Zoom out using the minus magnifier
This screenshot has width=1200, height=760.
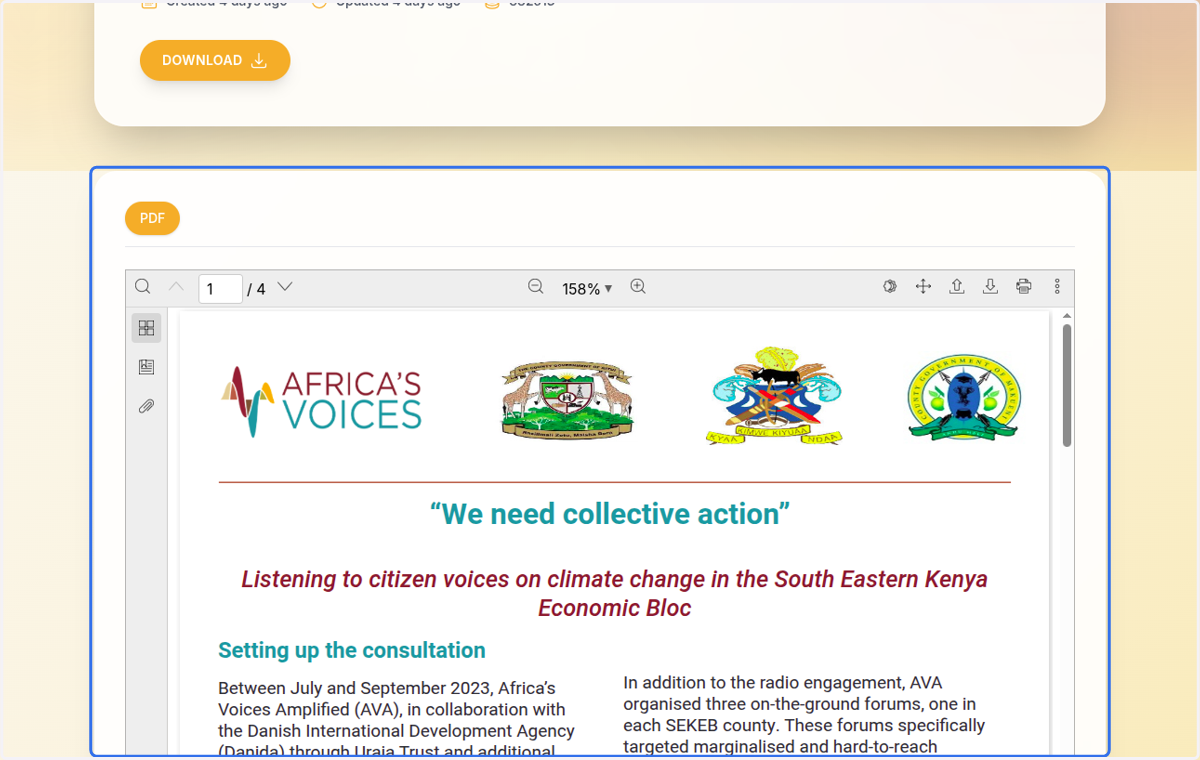tap(536, 287)
